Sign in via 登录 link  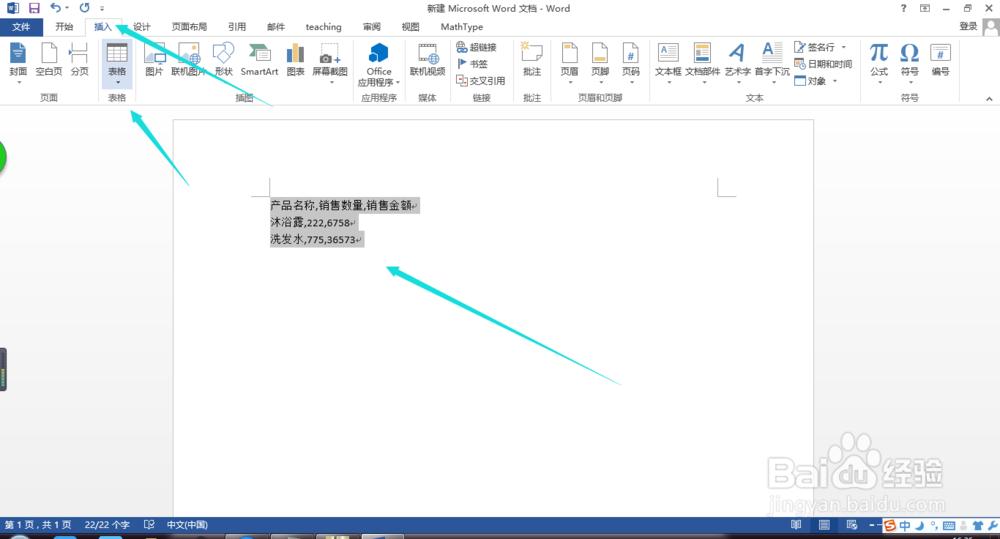tap(968, 26)
